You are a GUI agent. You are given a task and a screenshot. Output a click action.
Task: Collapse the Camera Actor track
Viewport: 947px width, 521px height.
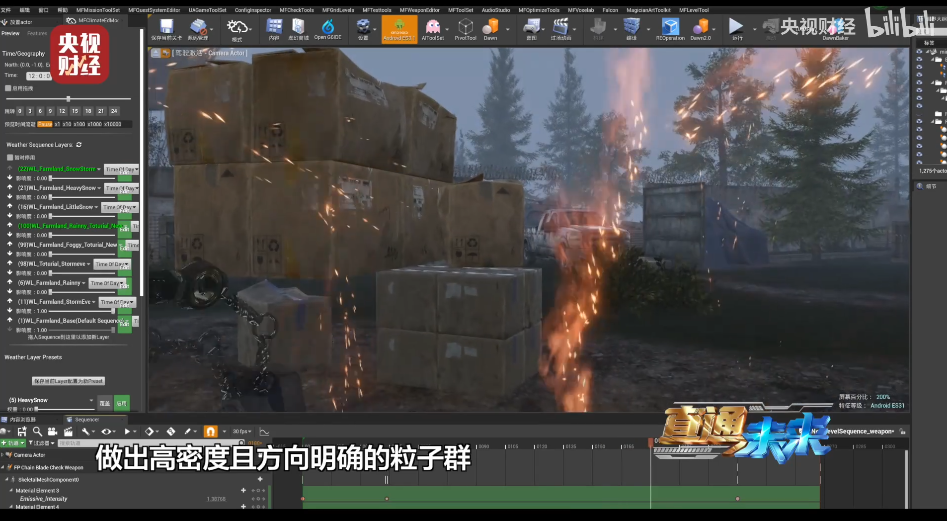[5, 454]
